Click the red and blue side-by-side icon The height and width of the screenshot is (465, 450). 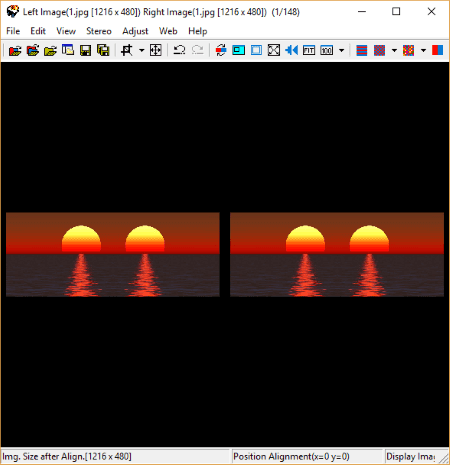point(437,50)
